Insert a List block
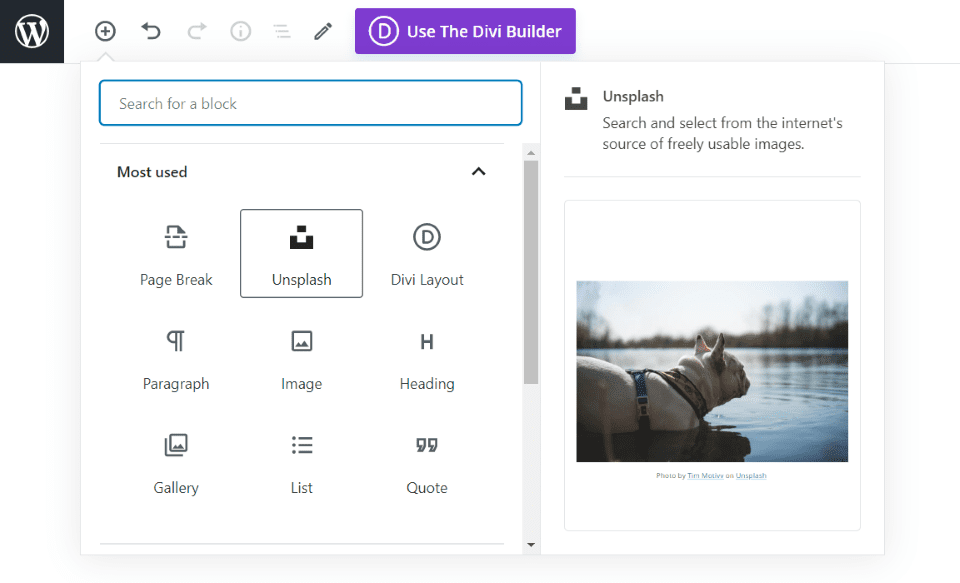The image size is (960, 583). point(301,461)
